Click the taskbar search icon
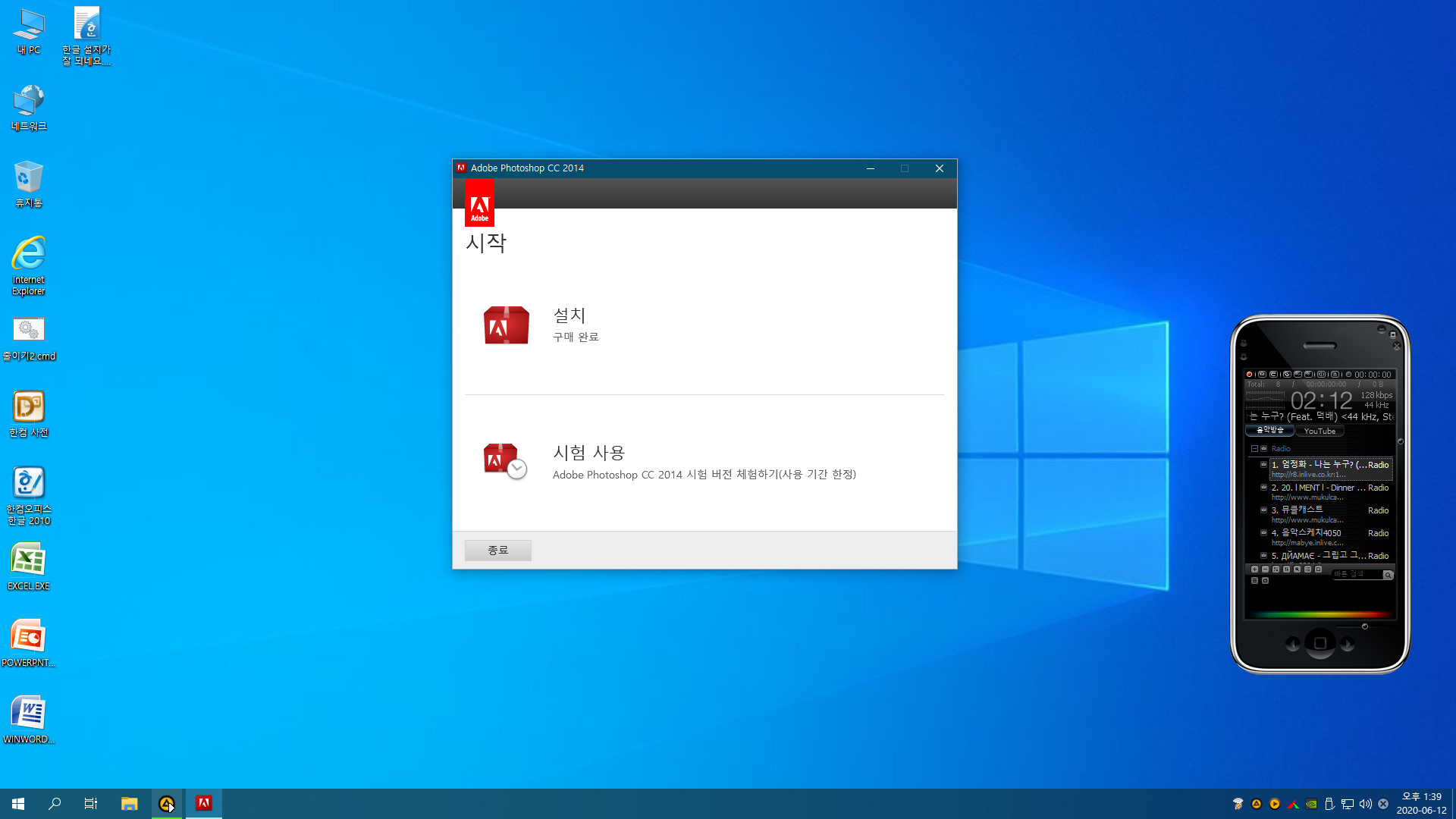1456x819 pixels. point(55,804)
